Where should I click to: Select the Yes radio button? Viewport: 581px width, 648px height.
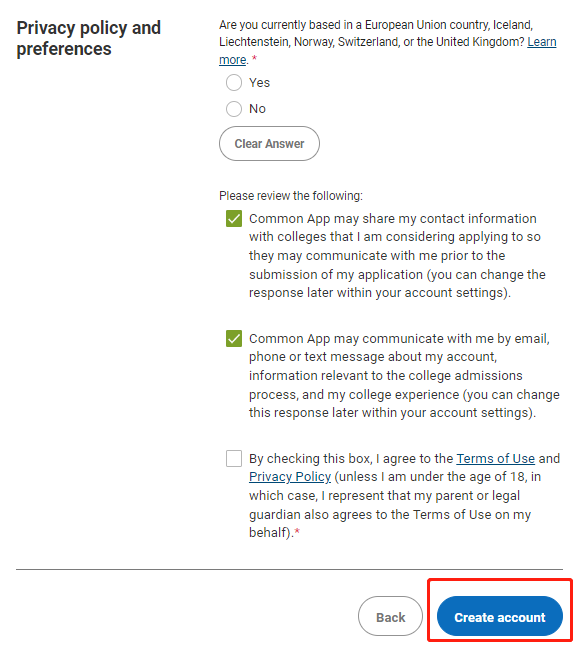tap(233, 83)
